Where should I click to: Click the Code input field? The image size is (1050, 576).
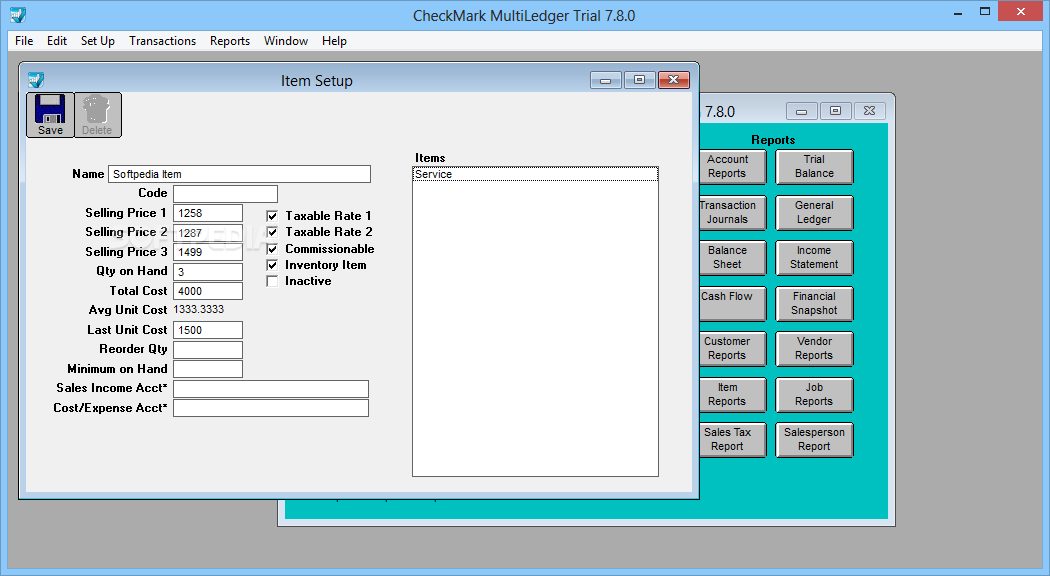click(x=225, y=194)
